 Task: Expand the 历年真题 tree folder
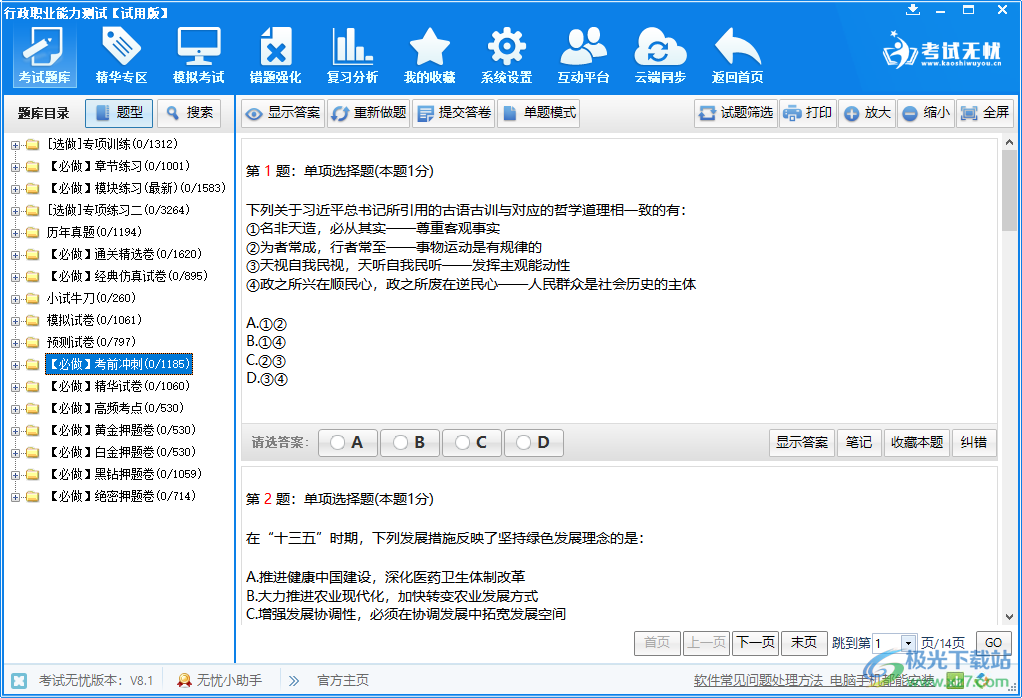click(x=15, y=232)
